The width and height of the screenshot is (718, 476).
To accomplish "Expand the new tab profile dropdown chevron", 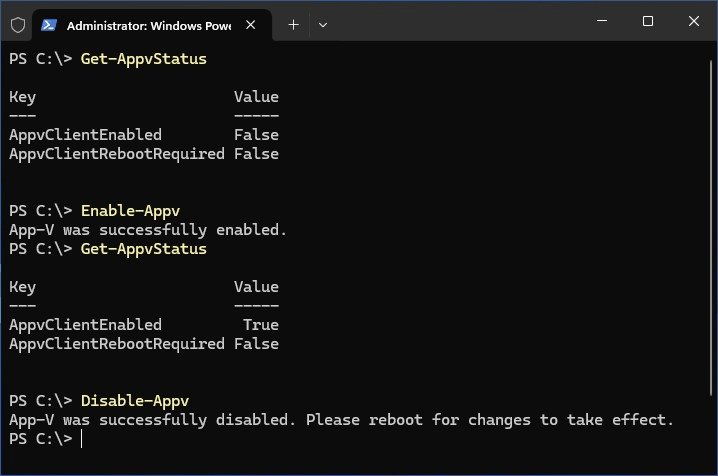I will point(323,25).
